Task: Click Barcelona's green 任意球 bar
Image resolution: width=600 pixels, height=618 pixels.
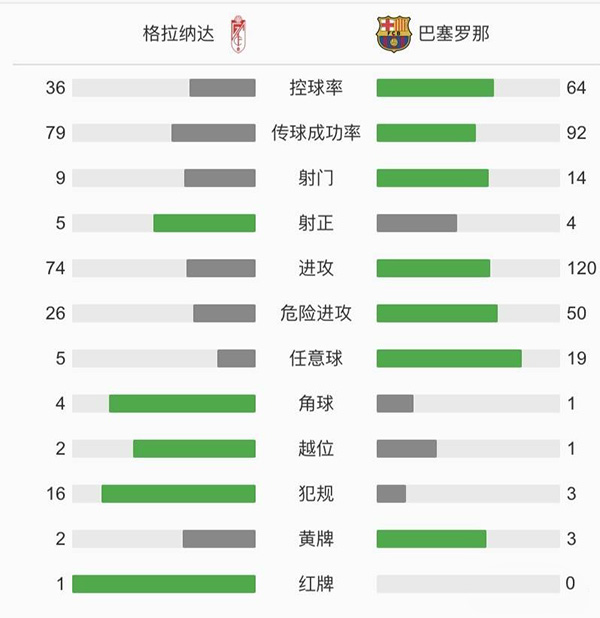Action: 449,358
